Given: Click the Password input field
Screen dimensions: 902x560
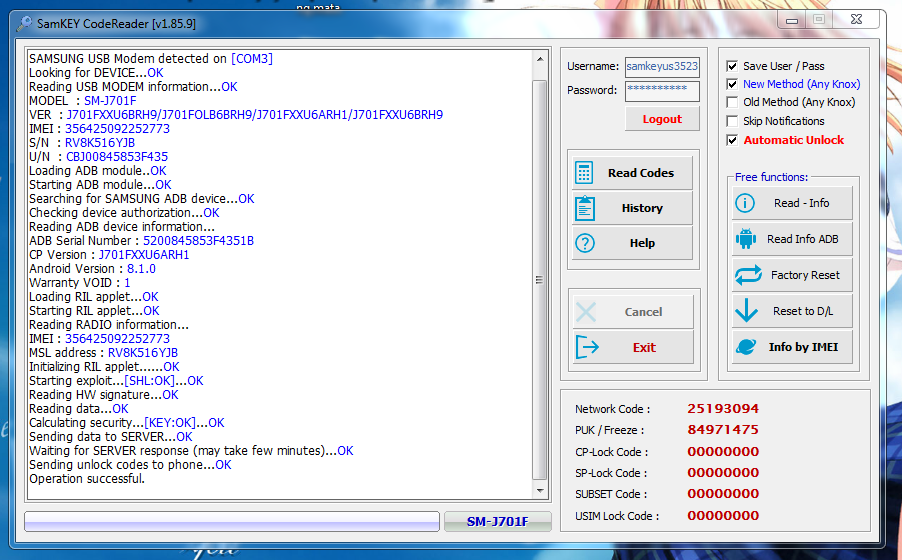Looking at the screenshot, I should [662, 90].
